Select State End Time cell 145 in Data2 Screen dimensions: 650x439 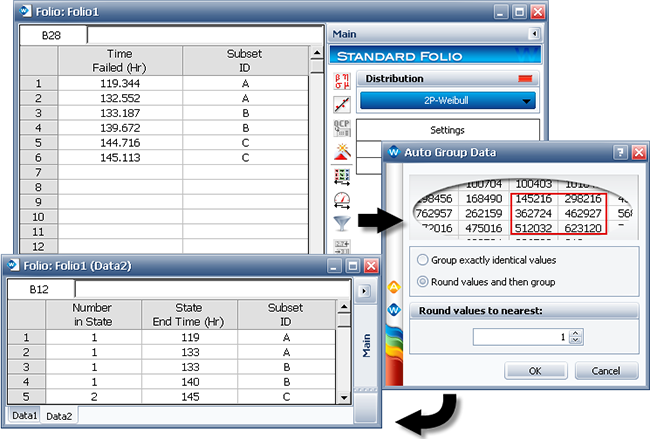pos(189,397)
